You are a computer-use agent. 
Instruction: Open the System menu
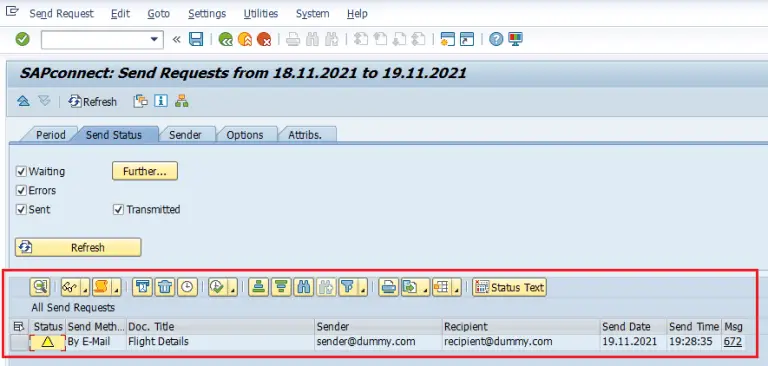tap(312, 14)
